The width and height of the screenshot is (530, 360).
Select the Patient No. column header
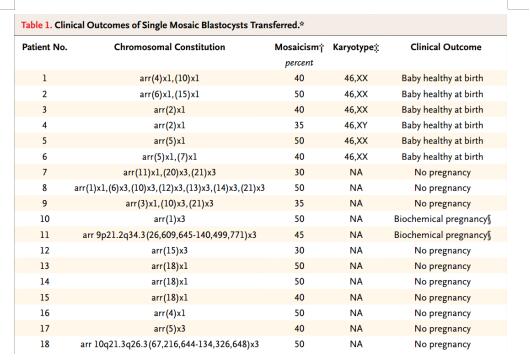(45, 47)
